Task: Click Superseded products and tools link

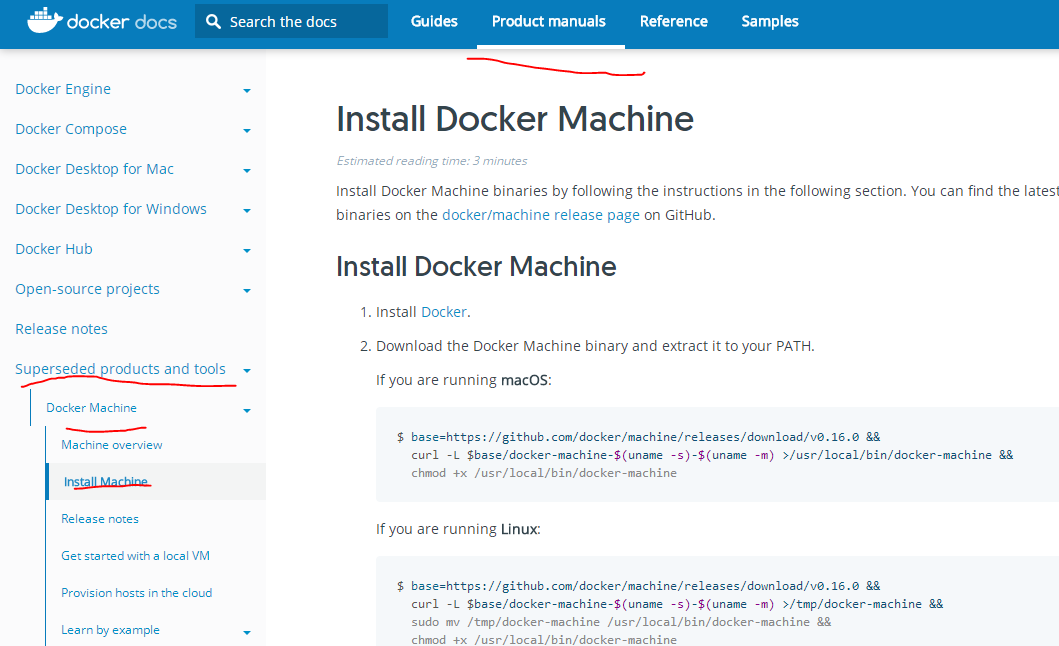Action: 120,369
